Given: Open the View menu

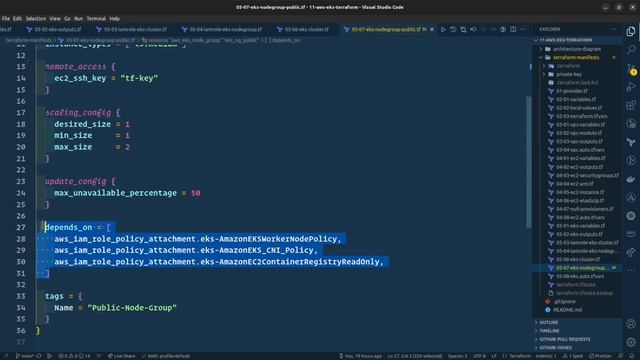Looking at the screenshot, I should (x=55, y=18).
